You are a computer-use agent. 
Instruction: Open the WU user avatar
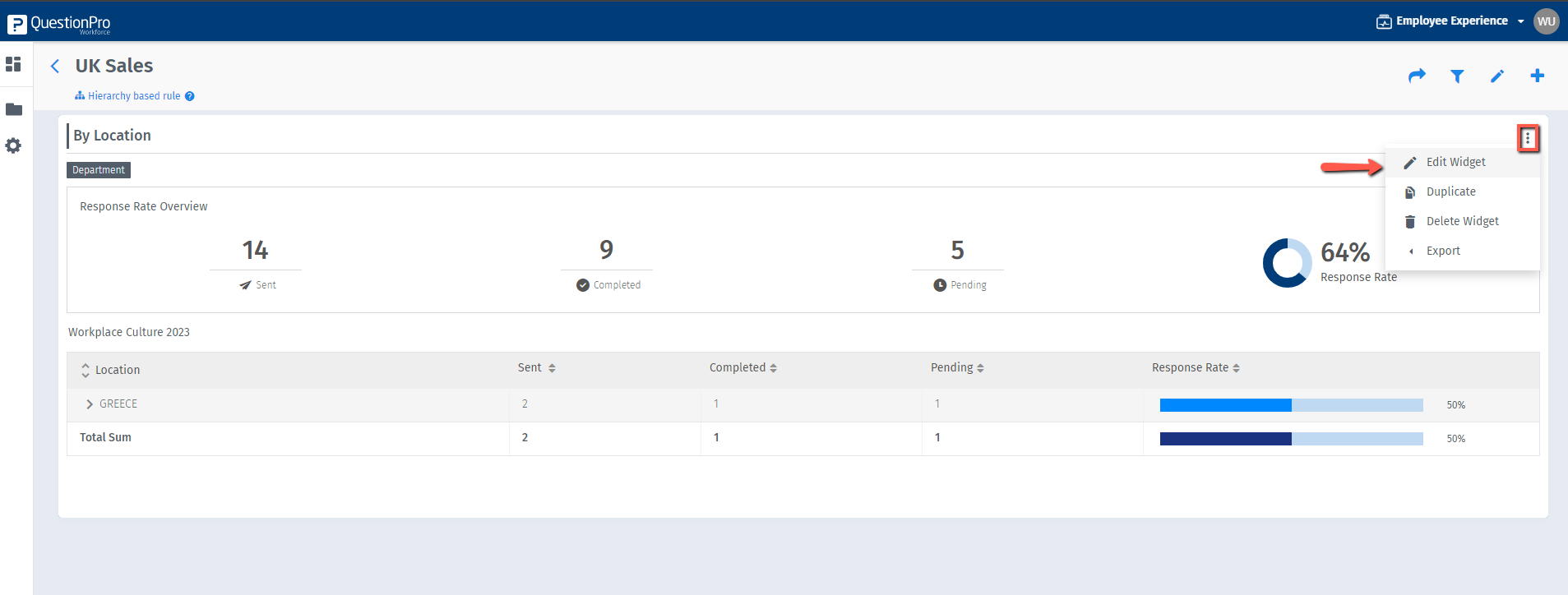click(x=1546, y=21)
